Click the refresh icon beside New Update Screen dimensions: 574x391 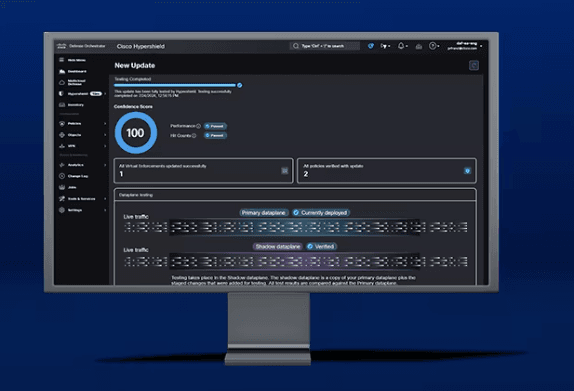click(474, 66)
